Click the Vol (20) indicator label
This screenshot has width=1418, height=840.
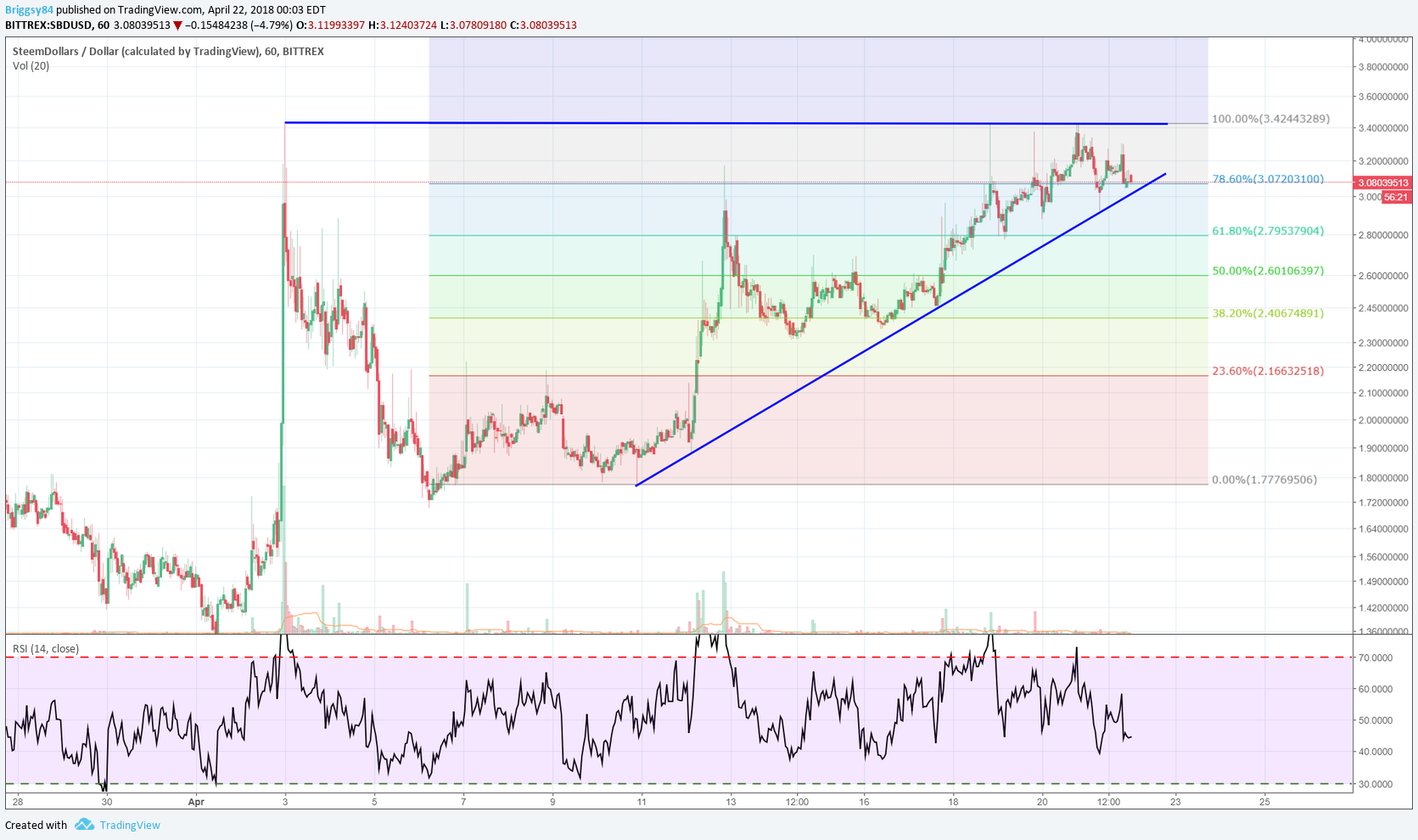coord(31,66)
